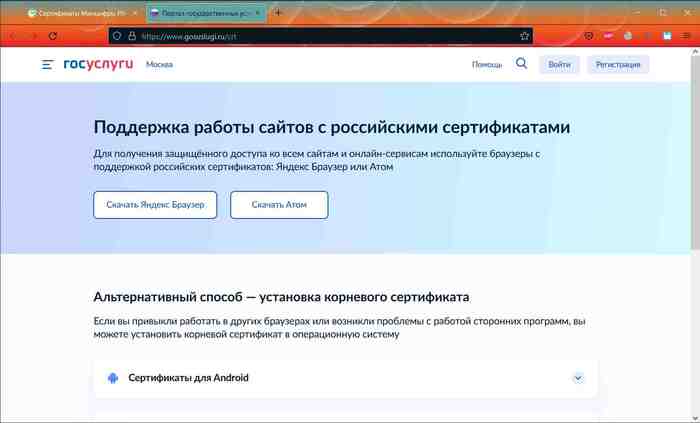
Task: View site security padlock info
Action: point(132,36)
